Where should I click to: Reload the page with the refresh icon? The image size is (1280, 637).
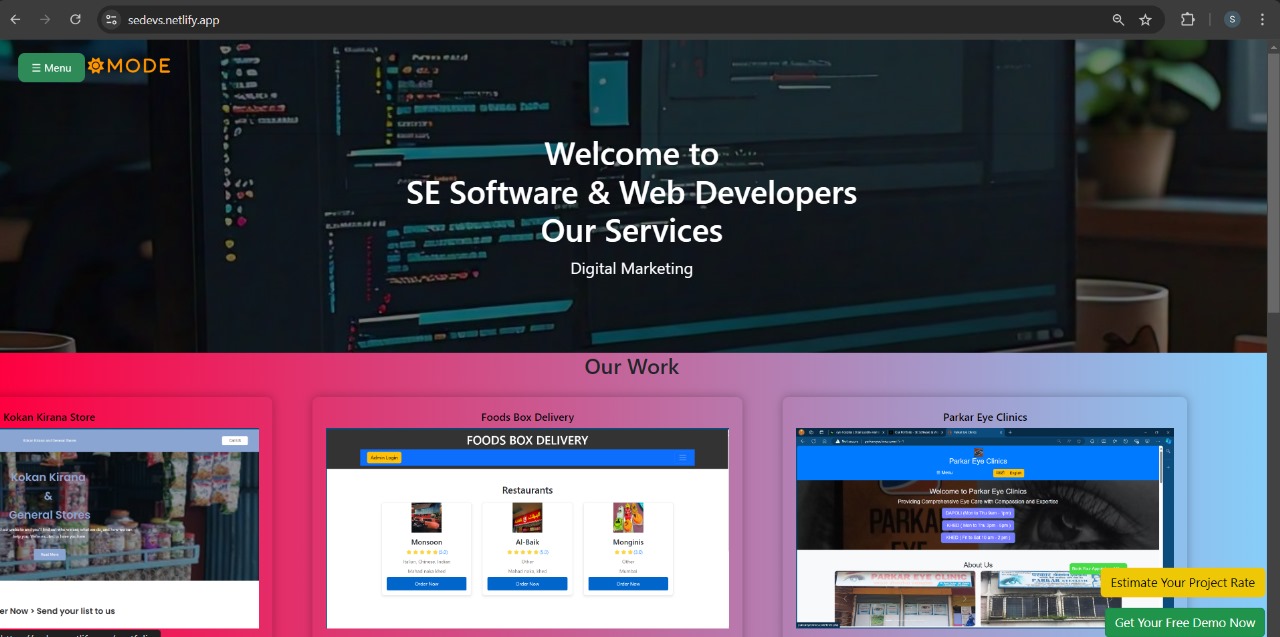click(75, 19)
